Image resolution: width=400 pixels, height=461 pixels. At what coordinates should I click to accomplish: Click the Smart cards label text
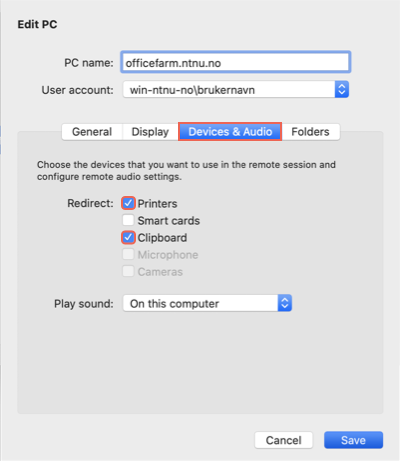pos(169,221)
